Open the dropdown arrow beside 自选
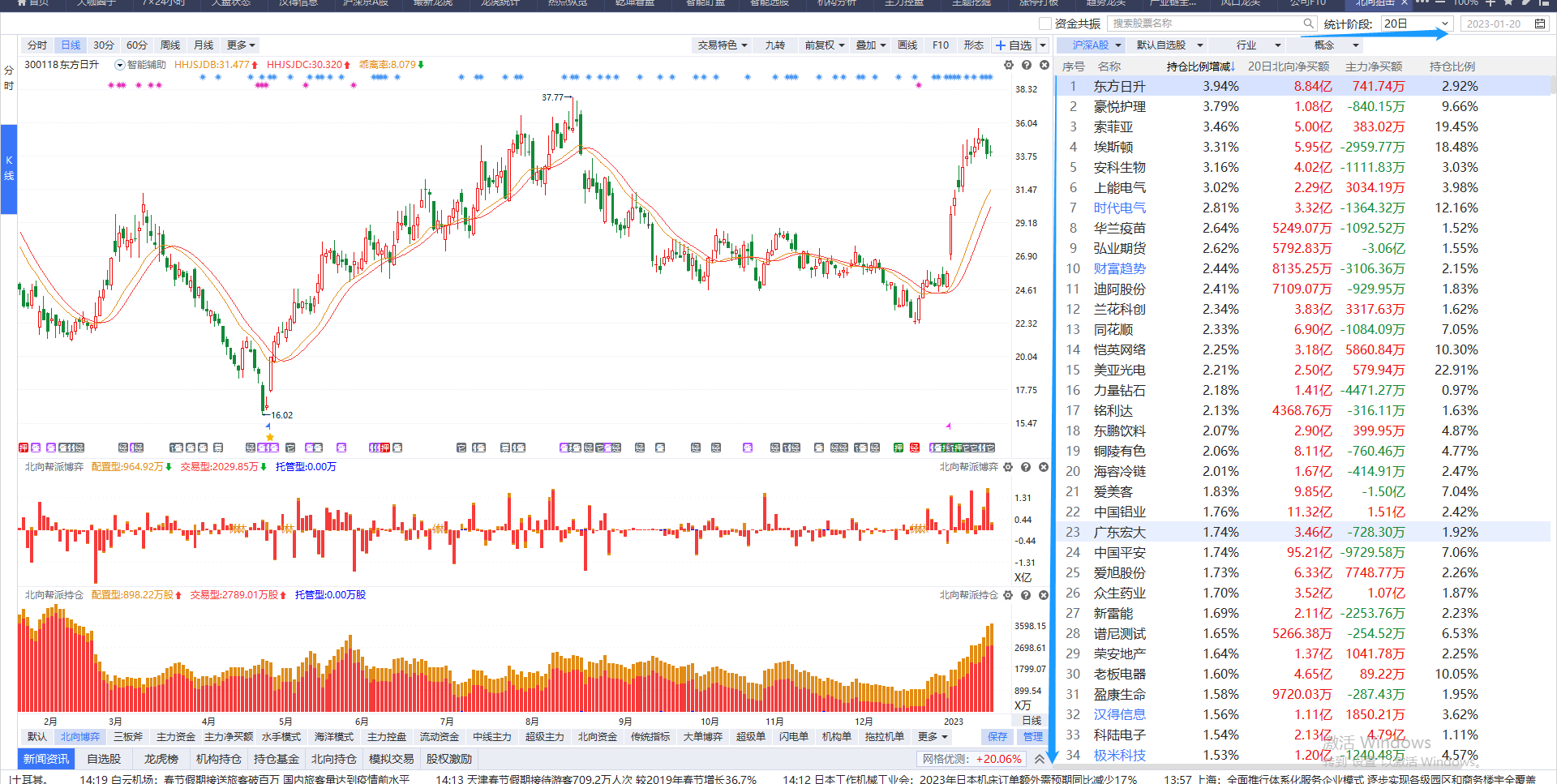The width and height of the screenshot is (1557, 784). 1043,45
